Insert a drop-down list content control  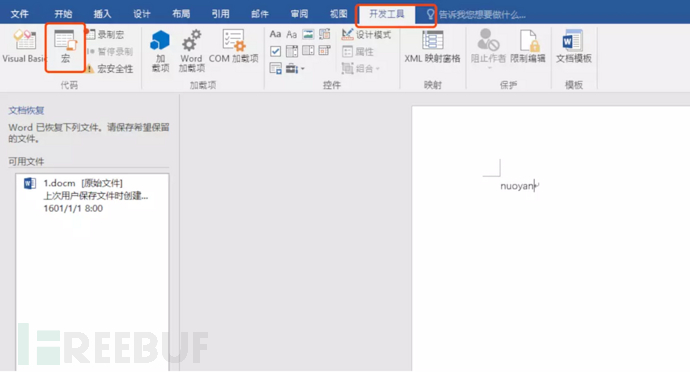308,52
